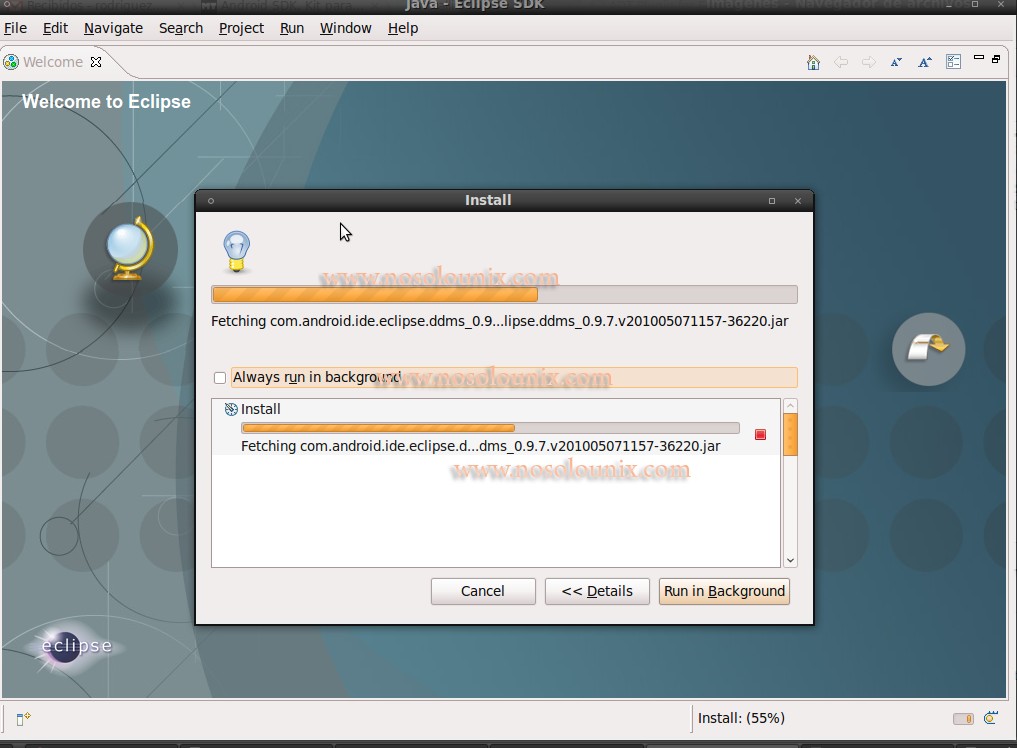Click the Home icon in Welcome toolbar
The width and height of the screenshot is (1017, 748).
point(813,62)
